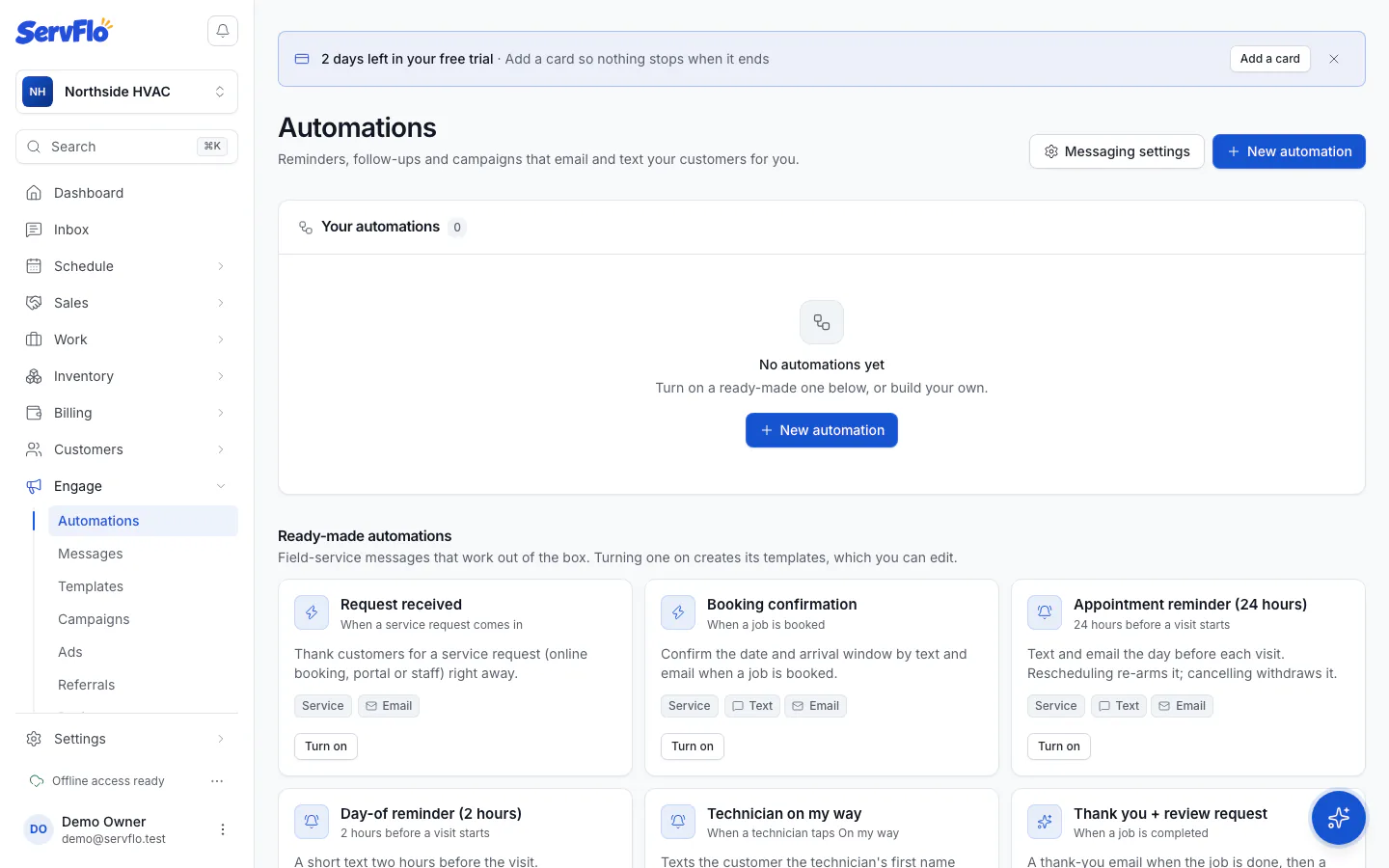
Task: Open Messages under Engage
Action: pyautogui.click(x=143, y=554)
